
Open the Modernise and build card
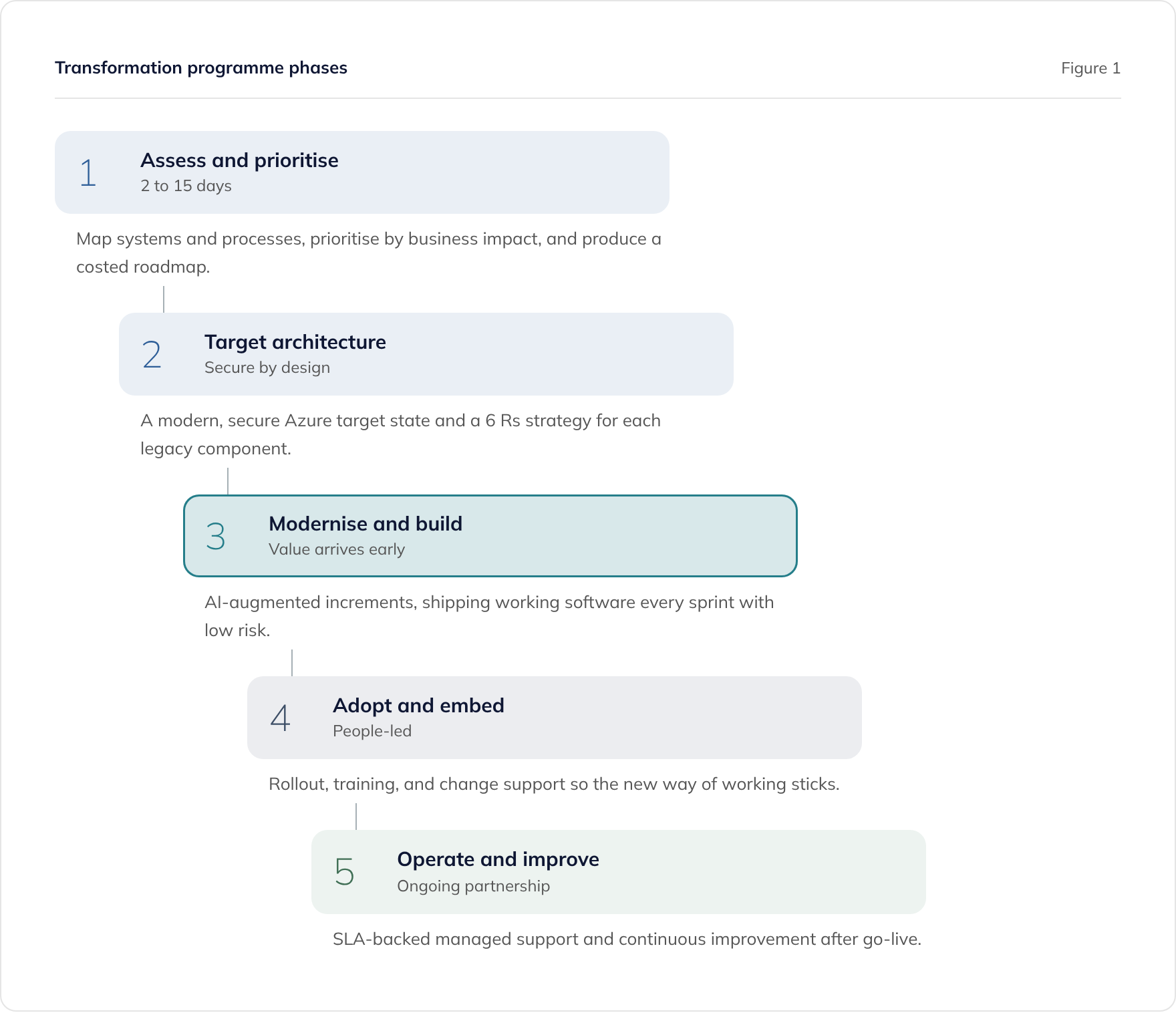pyautogui.click(x=490, y=536)
